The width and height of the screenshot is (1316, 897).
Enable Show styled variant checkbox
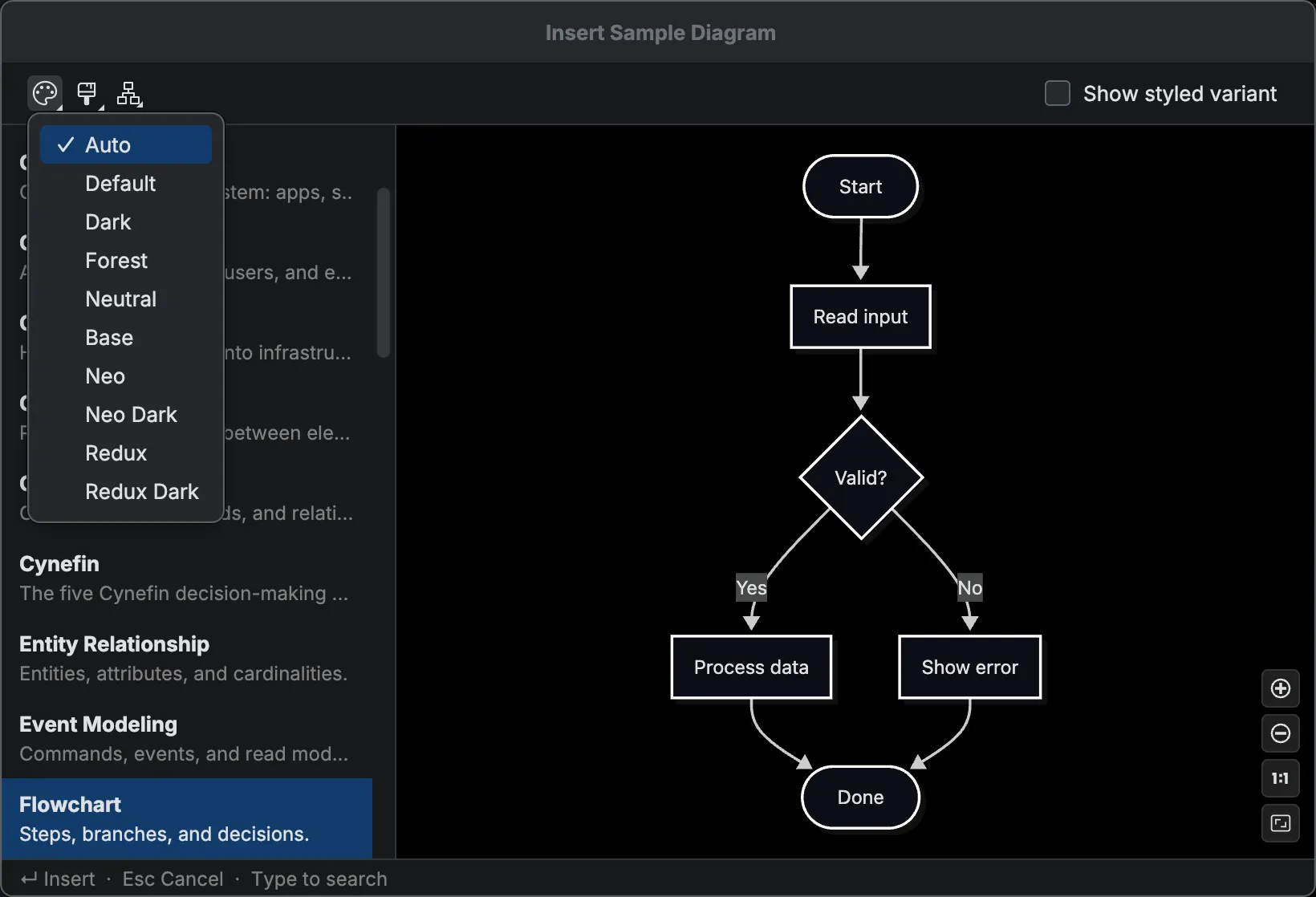click(x=1058, y=93)
